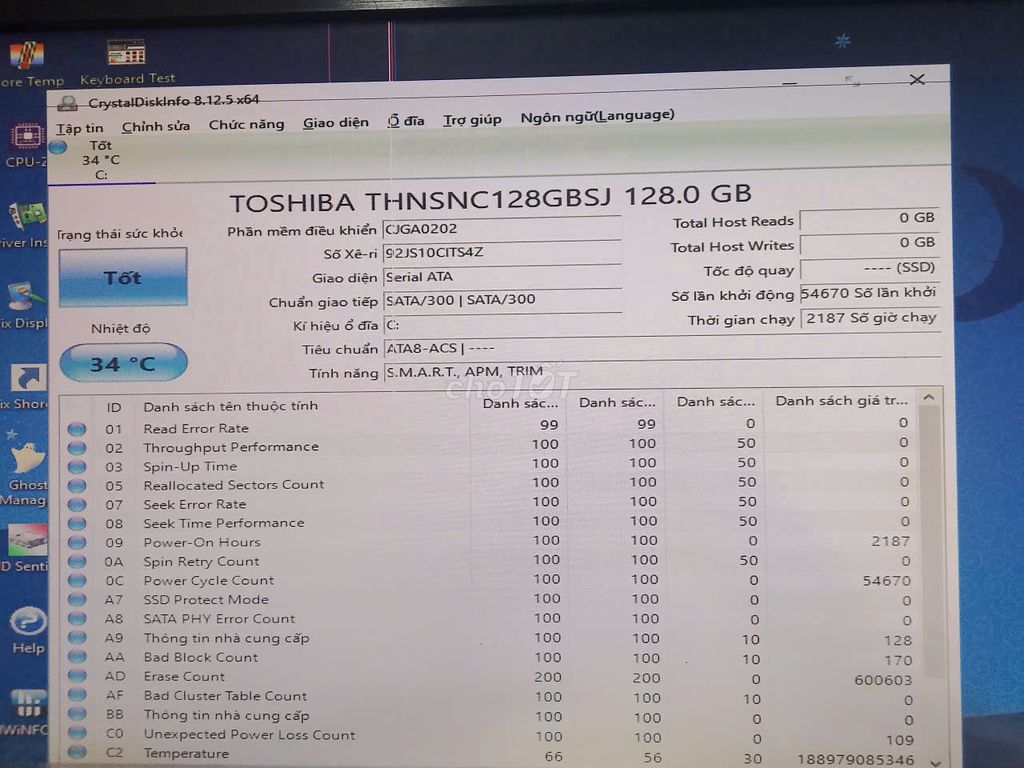This screenshot has width=1024, height=768.
Task: Open the Chỉnh sửa menu
Action: (x=155, y=126)
